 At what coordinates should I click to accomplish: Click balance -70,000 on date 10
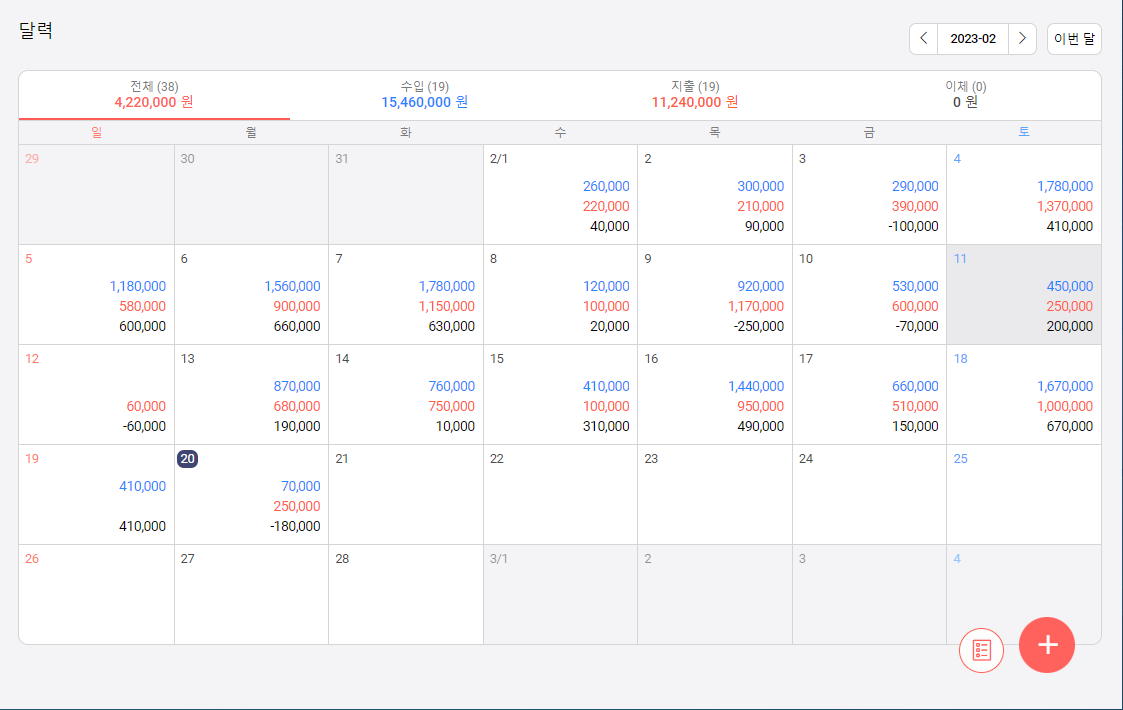[x=917, y=327]
